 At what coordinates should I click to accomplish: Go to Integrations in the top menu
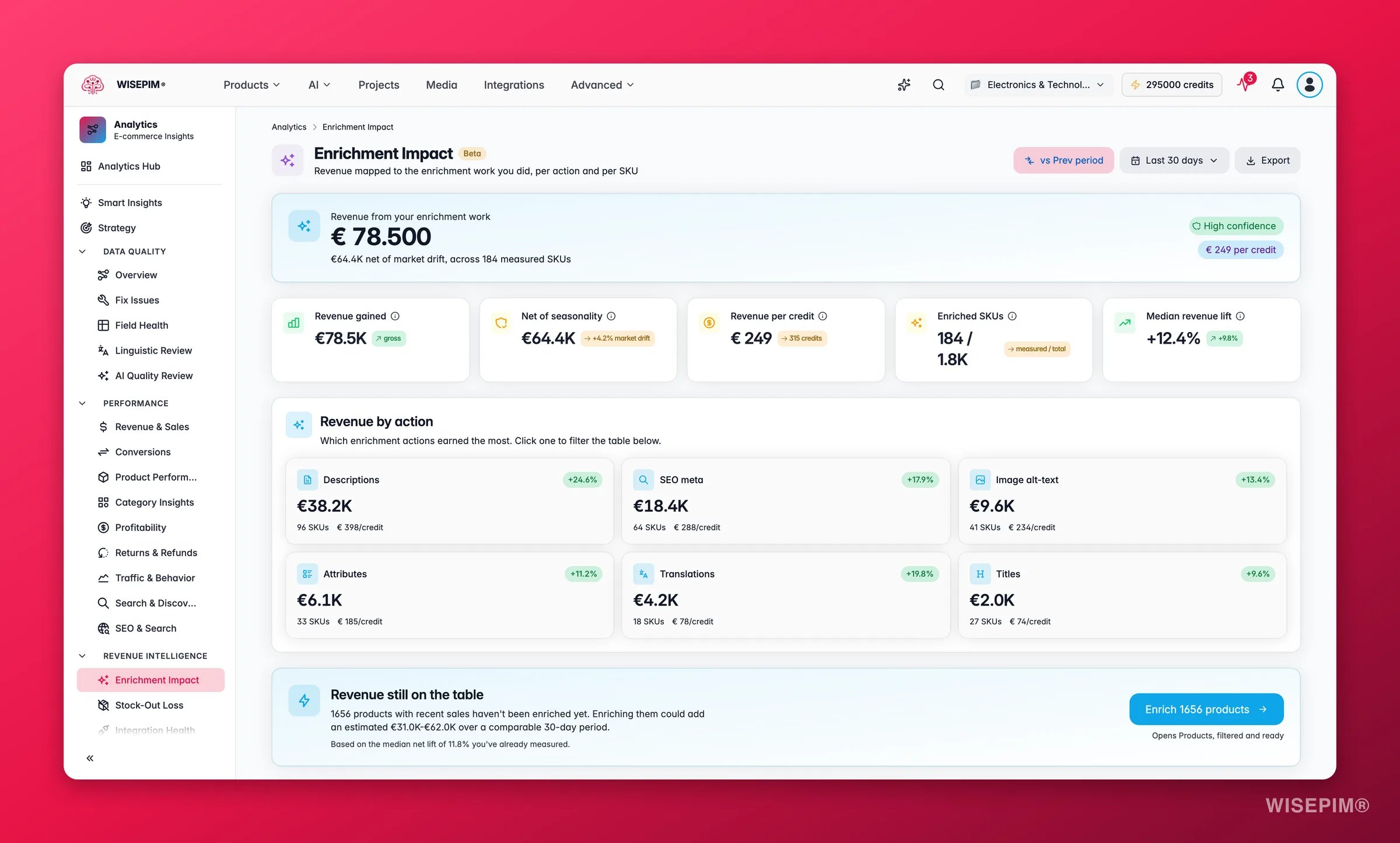514,85
